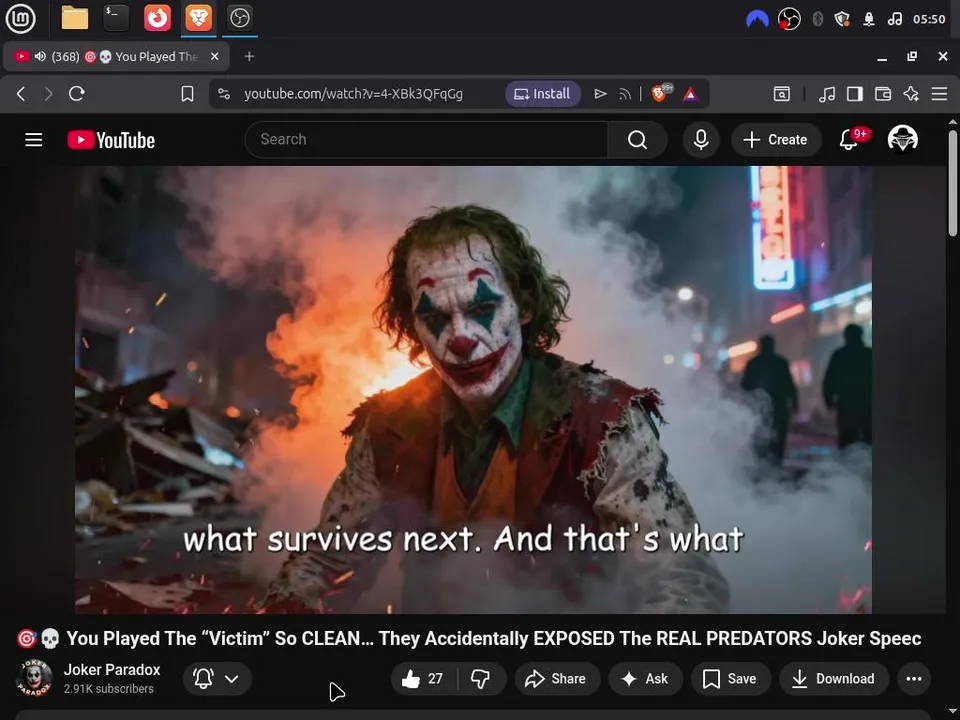
Task: Open the tab search toolbar icon
Action: tap(781, 94)
